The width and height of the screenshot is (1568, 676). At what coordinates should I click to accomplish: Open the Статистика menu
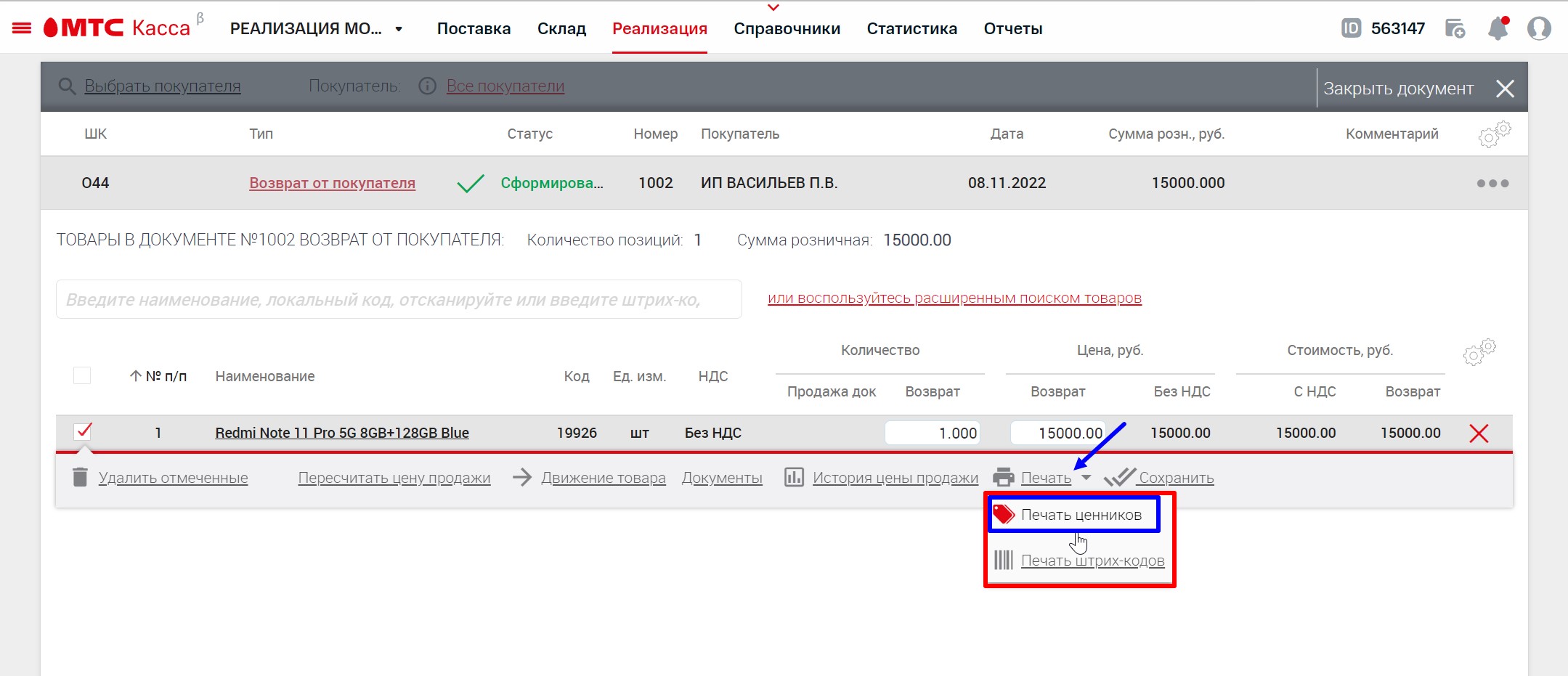911,28
